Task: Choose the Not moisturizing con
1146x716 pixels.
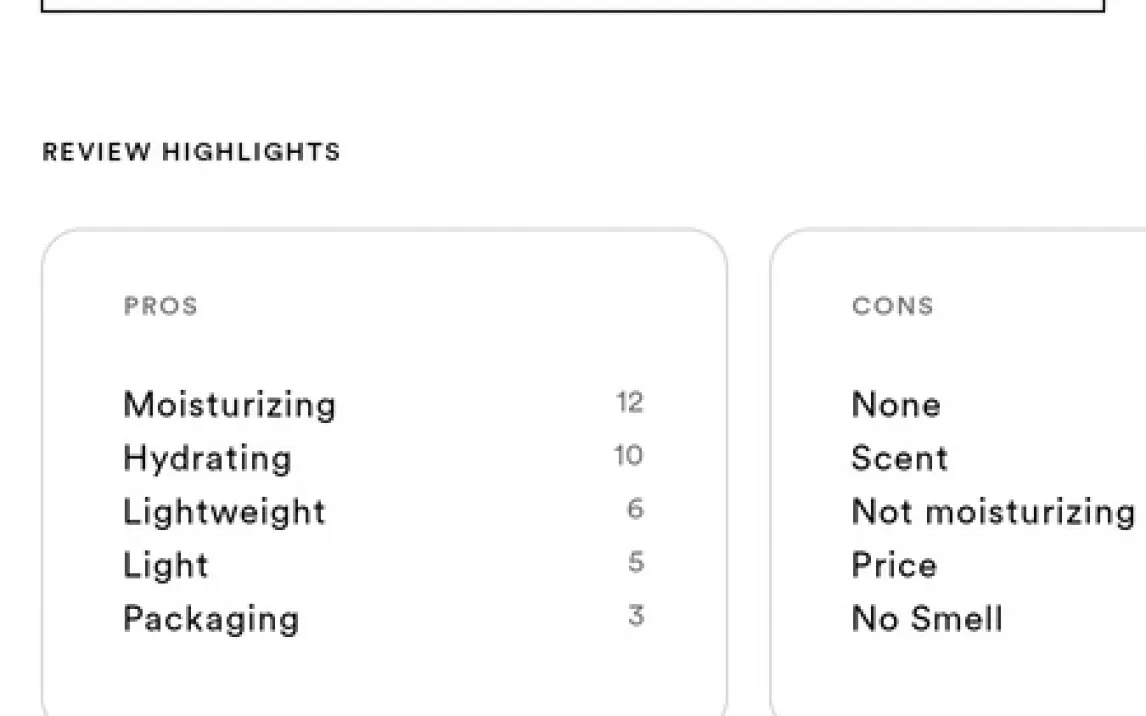Action: (x=994, y=511)
